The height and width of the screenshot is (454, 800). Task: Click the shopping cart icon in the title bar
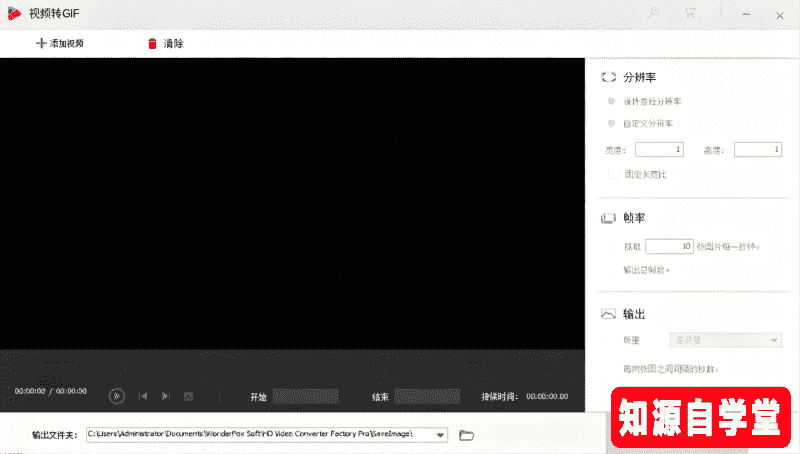(x=690, y=13)
